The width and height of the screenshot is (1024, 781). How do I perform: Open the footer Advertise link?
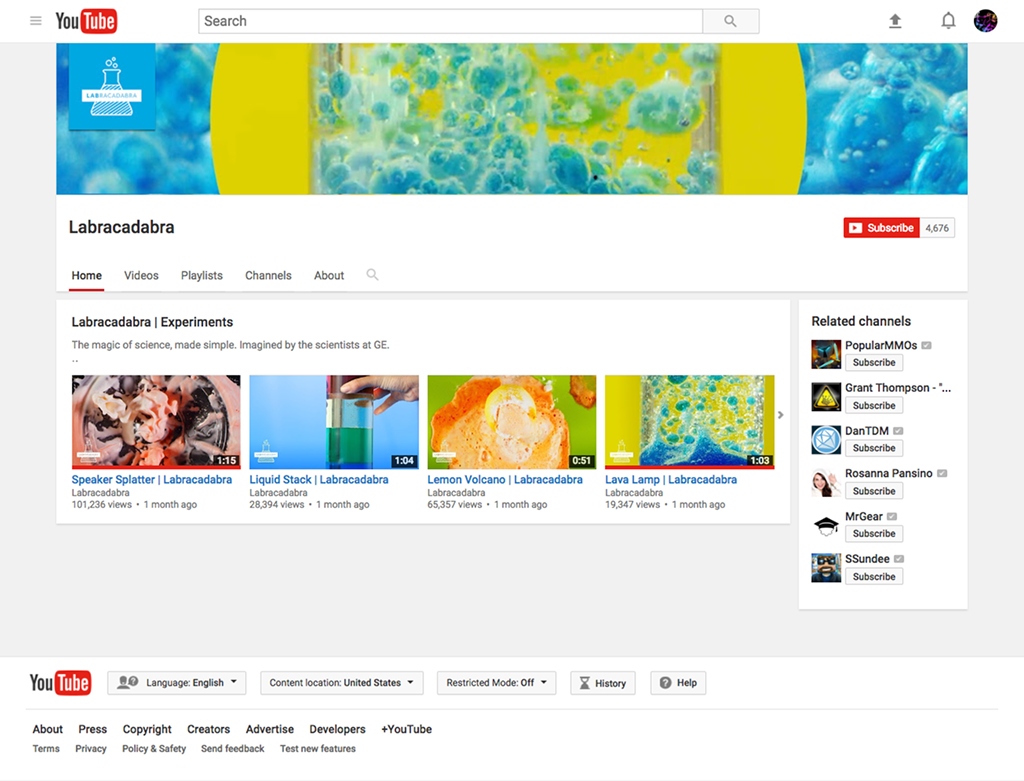(270, 729)
